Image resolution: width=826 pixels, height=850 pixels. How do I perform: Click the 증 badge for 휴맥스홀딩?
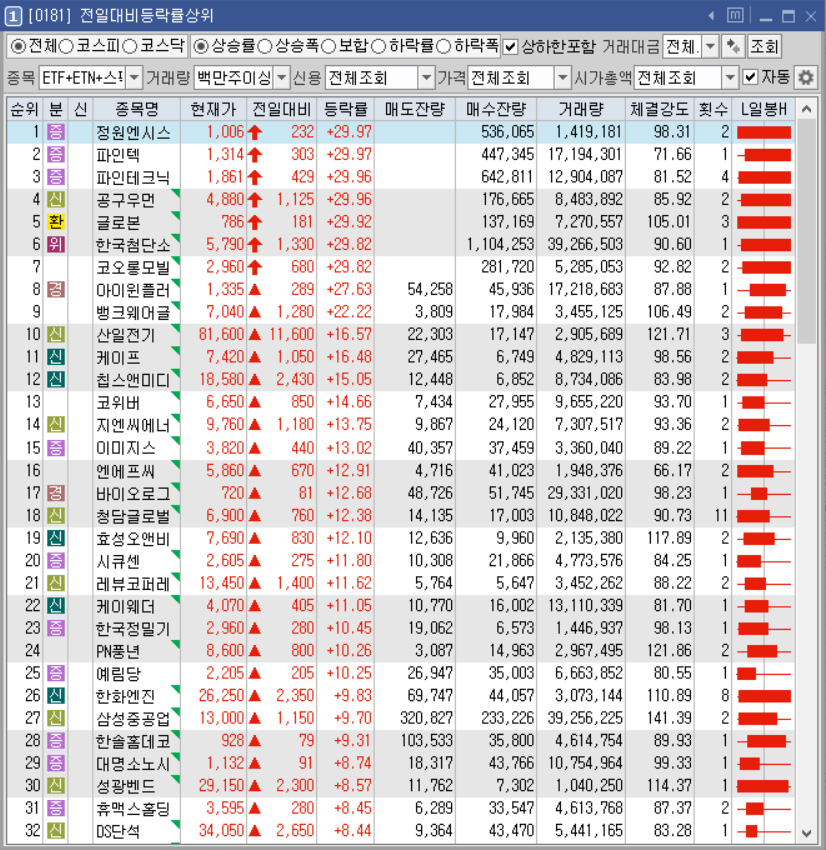click(56, 808)
